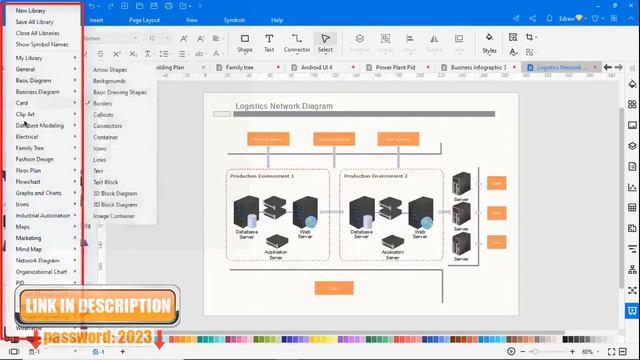
Task: Select the Shape tool
Action: (244, 43)
